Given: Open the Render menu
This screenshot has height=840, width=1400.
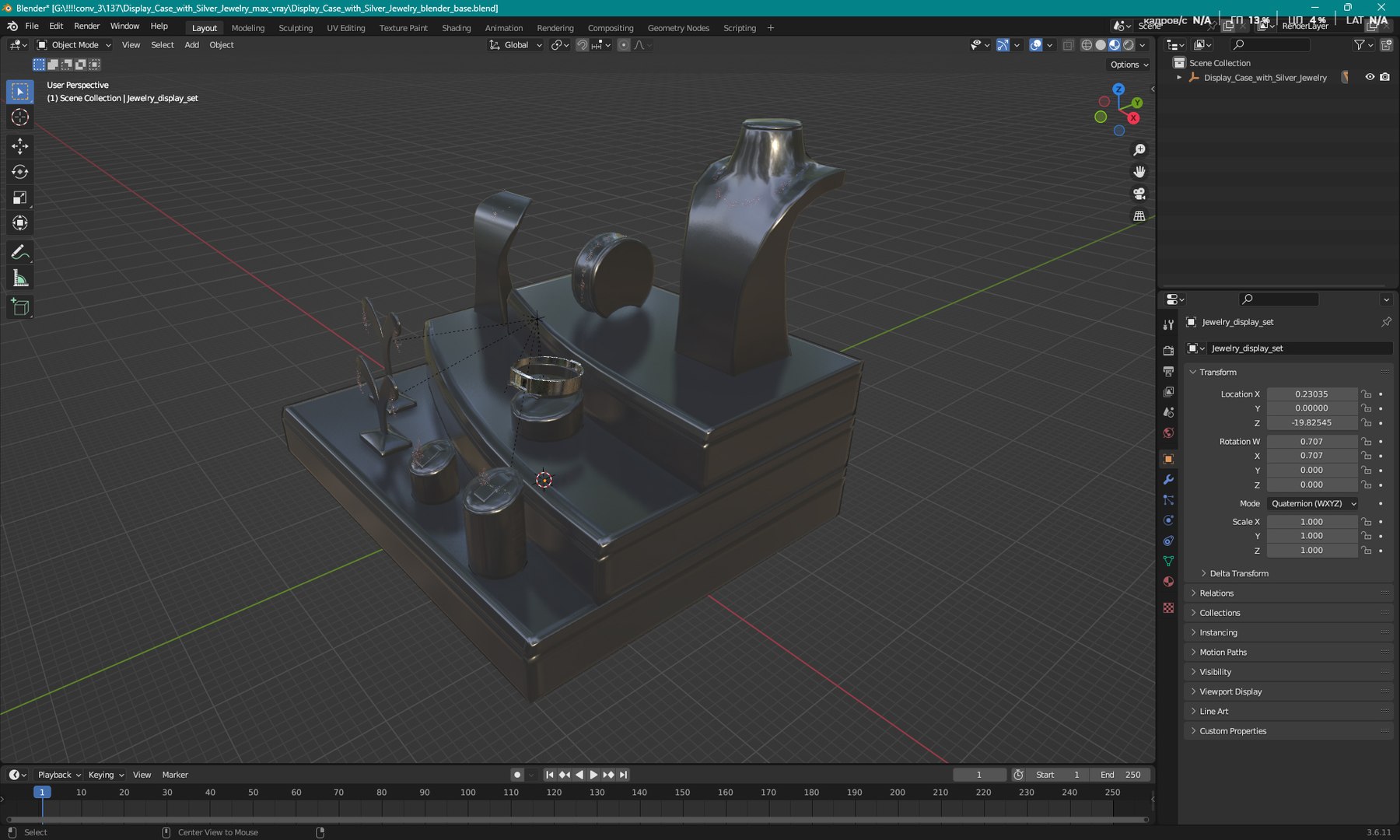Looking at the screenshot, I should [x=86, y=26].
